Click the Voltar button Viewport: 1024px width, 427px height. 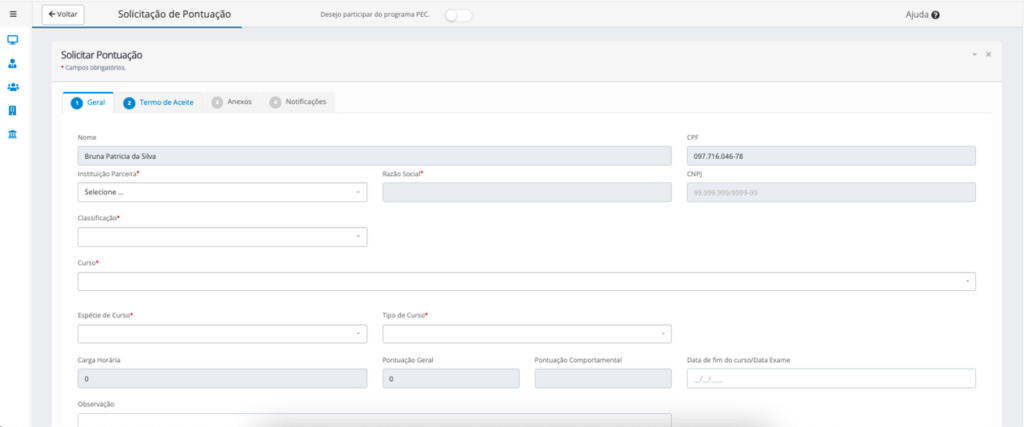tap(63, 14)
